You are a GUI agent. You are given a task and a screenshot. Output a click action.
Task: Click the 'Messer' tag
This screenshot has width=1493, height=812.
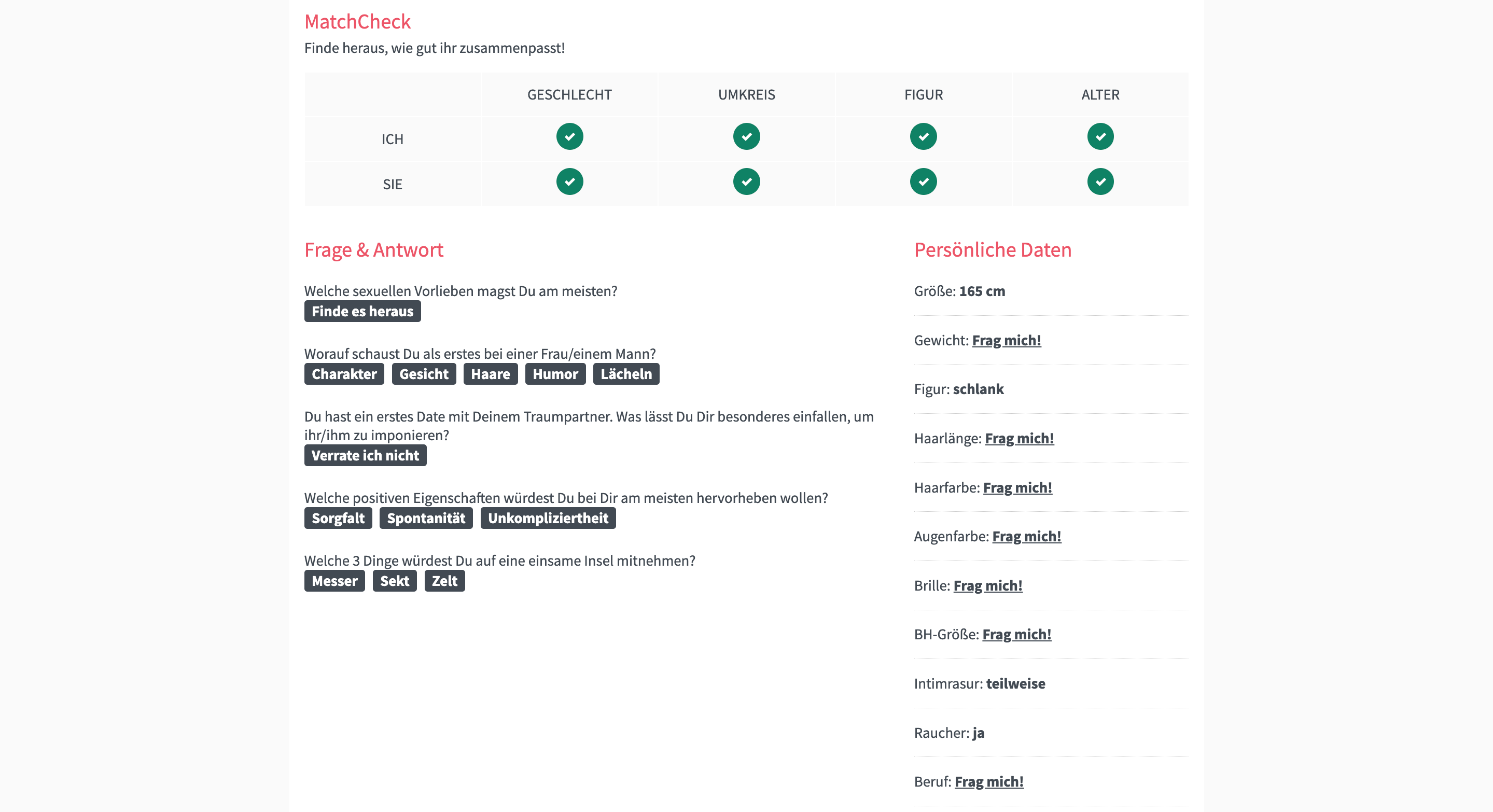[x=334, y=581]
